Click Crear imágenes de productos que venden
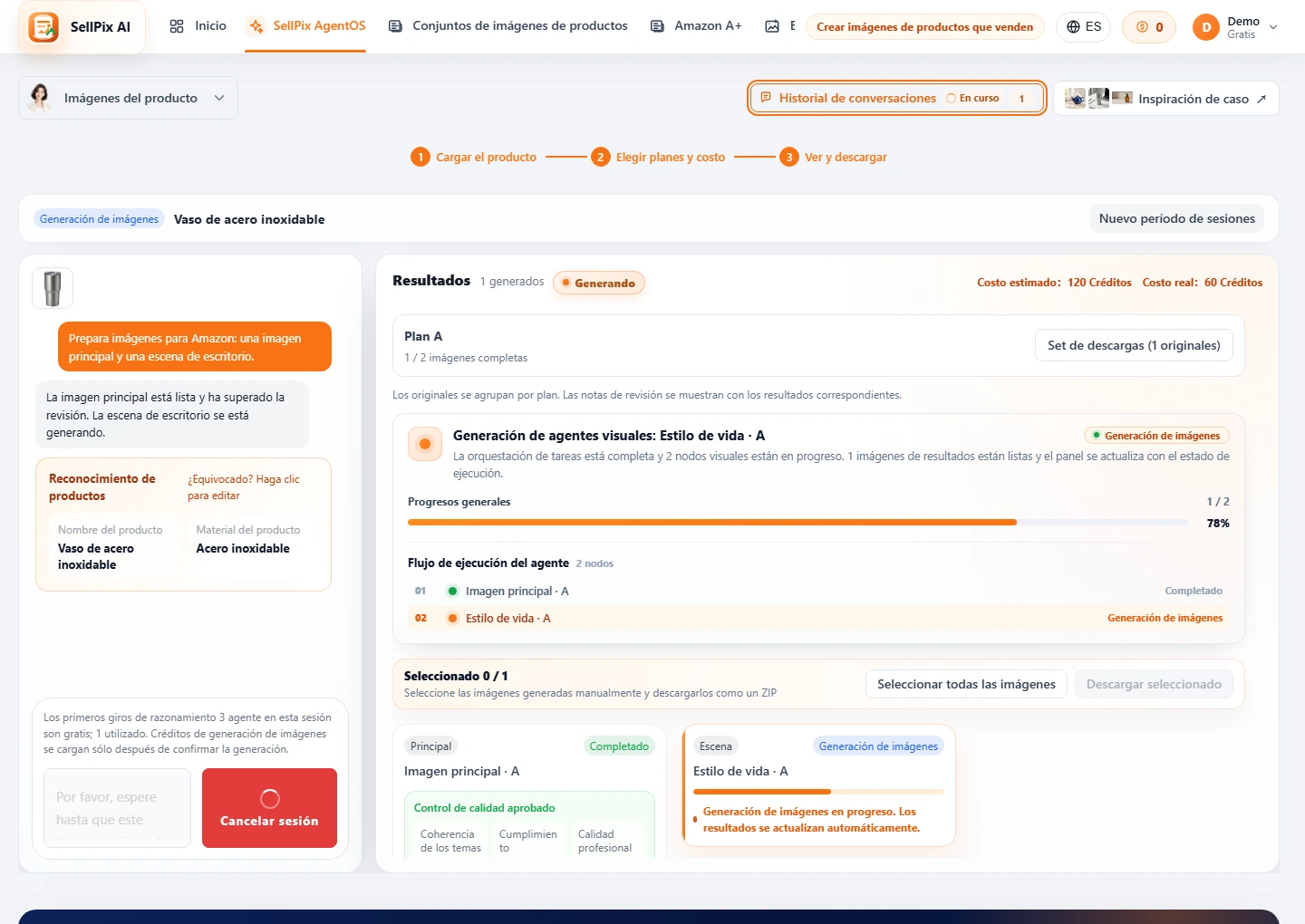Image resolution: width=1305 pixels, height=924 pixels. [x=924, y=27]
